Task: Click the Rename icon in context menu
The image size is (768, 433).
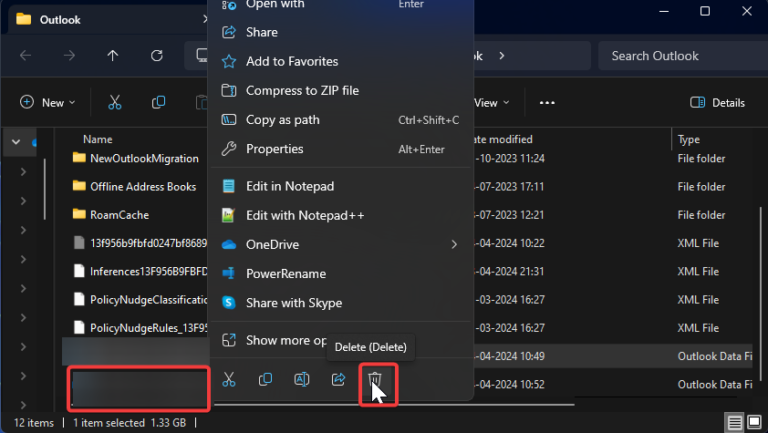Action: pos(301,380)
